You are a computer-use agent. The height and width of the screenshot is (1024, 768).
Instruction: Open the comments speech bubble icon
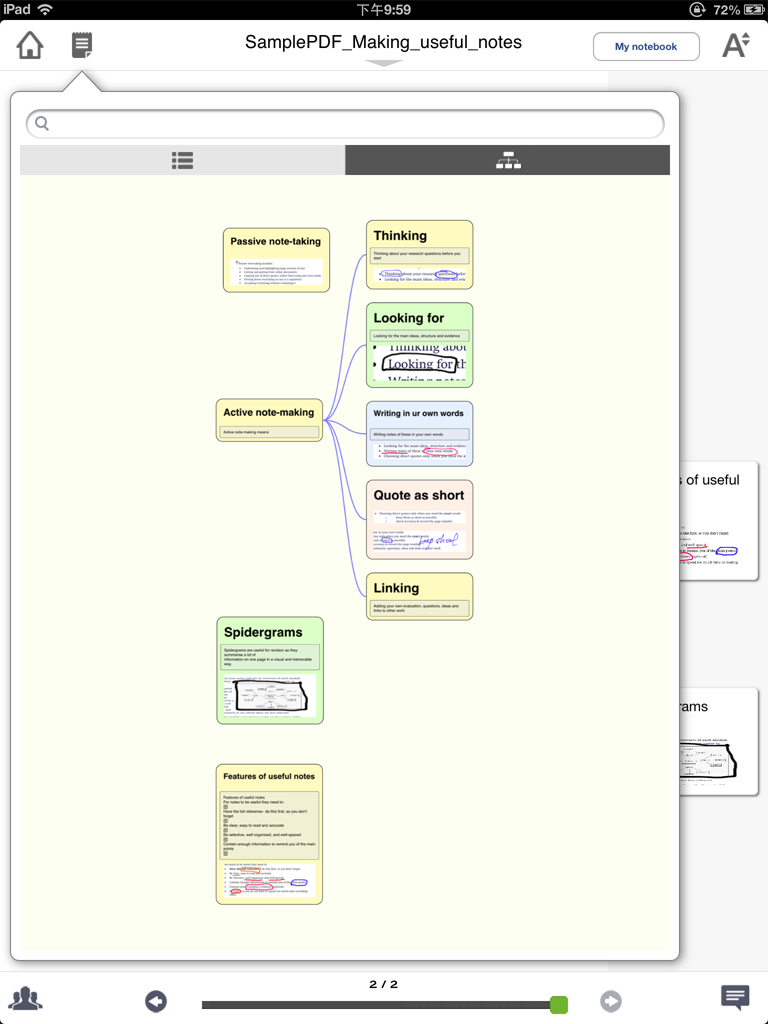735,997
